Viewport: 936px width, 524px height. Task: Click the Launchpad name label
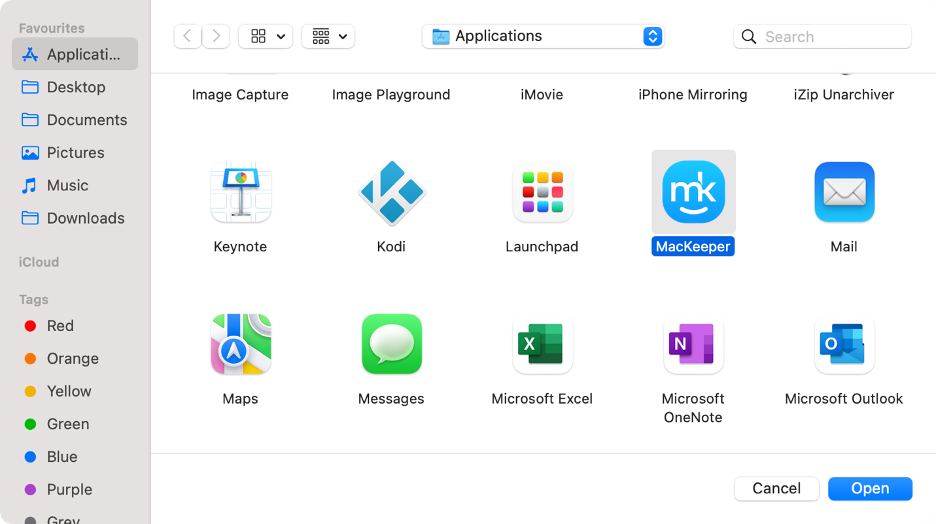[542, 247]
